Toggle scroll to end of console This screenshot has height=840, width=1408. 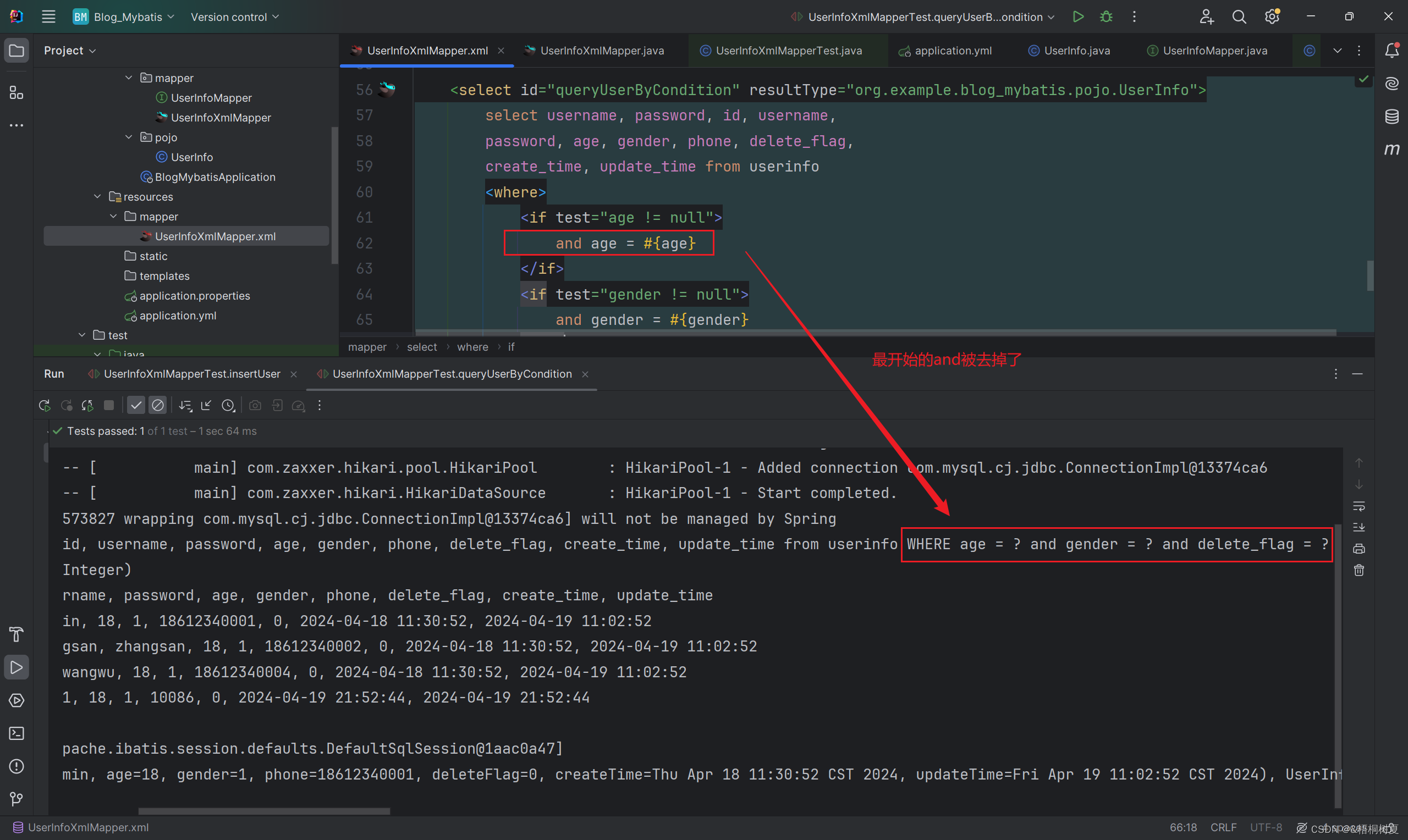(1358, 528)
